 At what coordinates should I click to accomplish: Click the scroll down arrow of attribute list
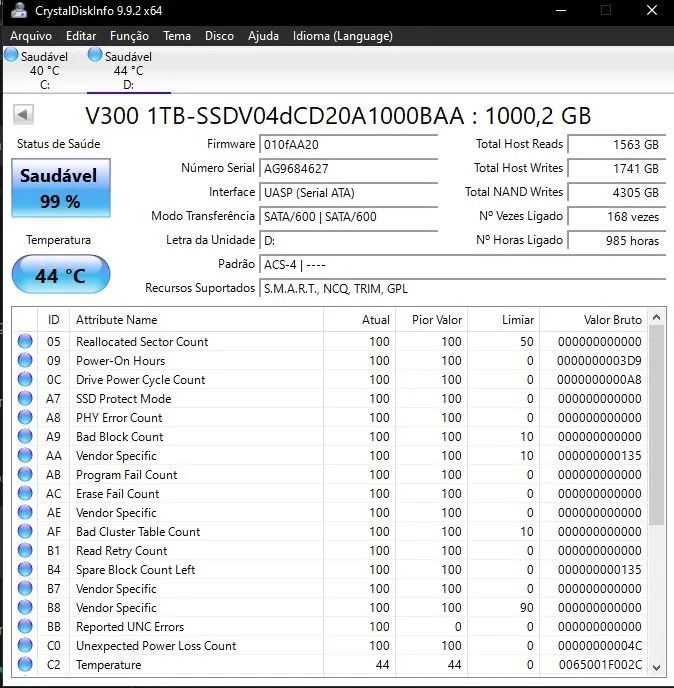[656, 668]
